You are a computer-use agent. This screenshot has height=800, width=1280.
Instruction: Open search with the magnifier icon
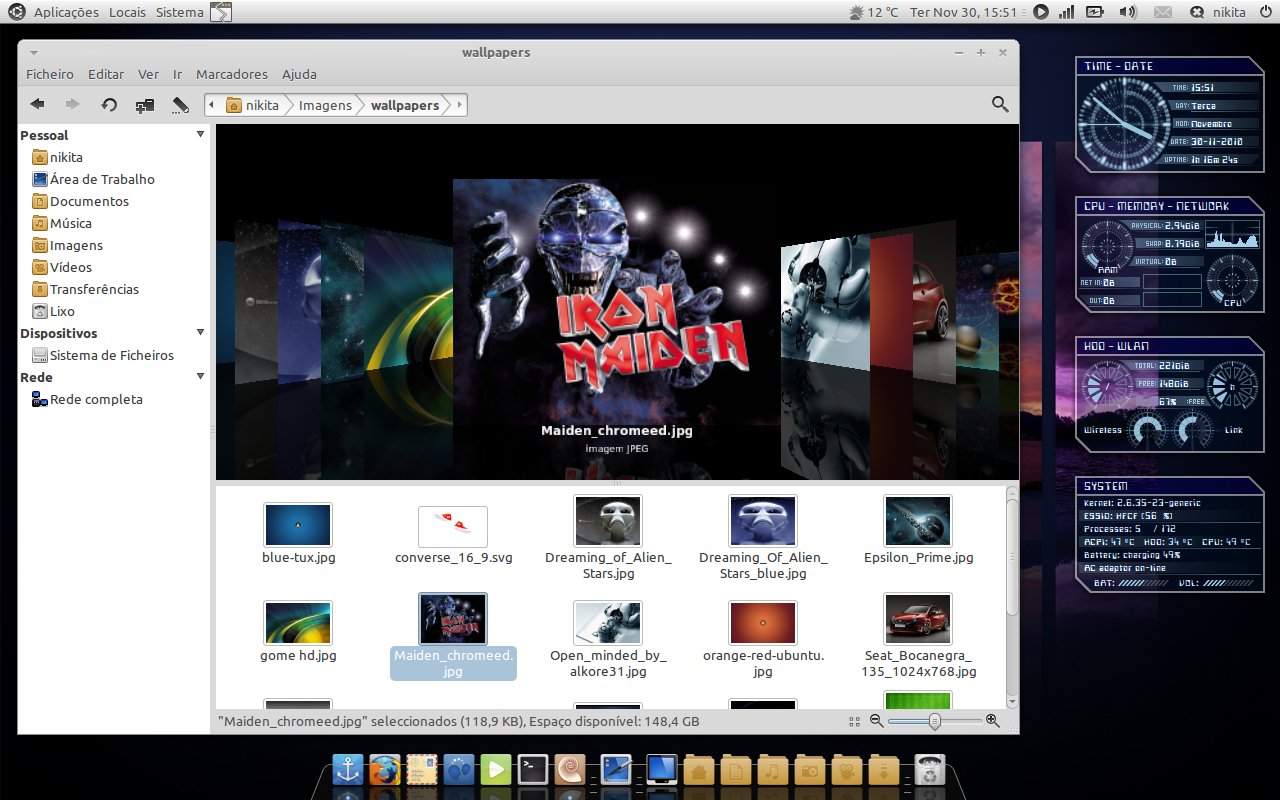point(999,104)
